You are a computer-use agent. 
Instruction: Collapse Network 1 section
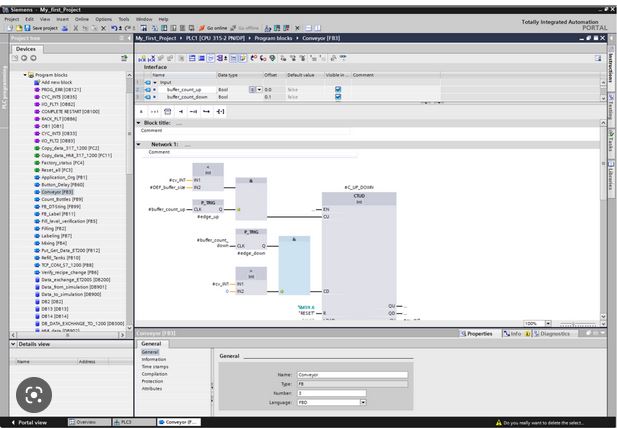[139, 144]
